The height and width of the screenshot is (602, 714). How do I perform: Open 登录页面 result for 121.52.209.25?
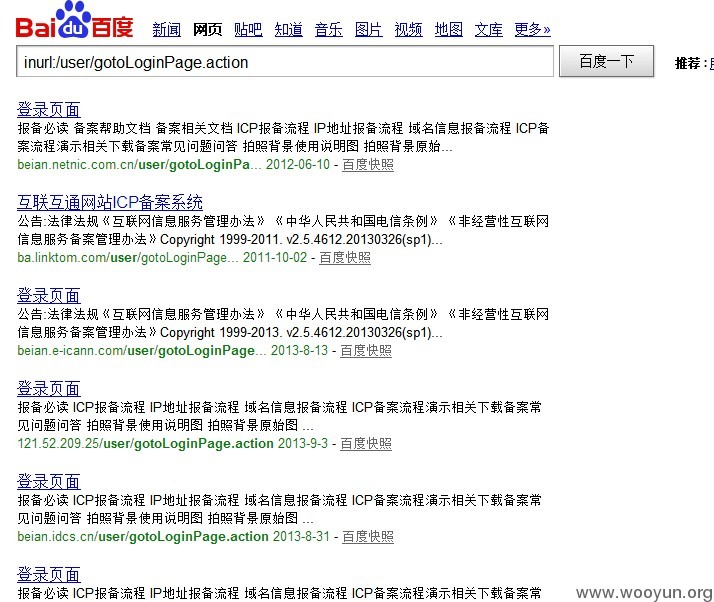coord(49,388)
